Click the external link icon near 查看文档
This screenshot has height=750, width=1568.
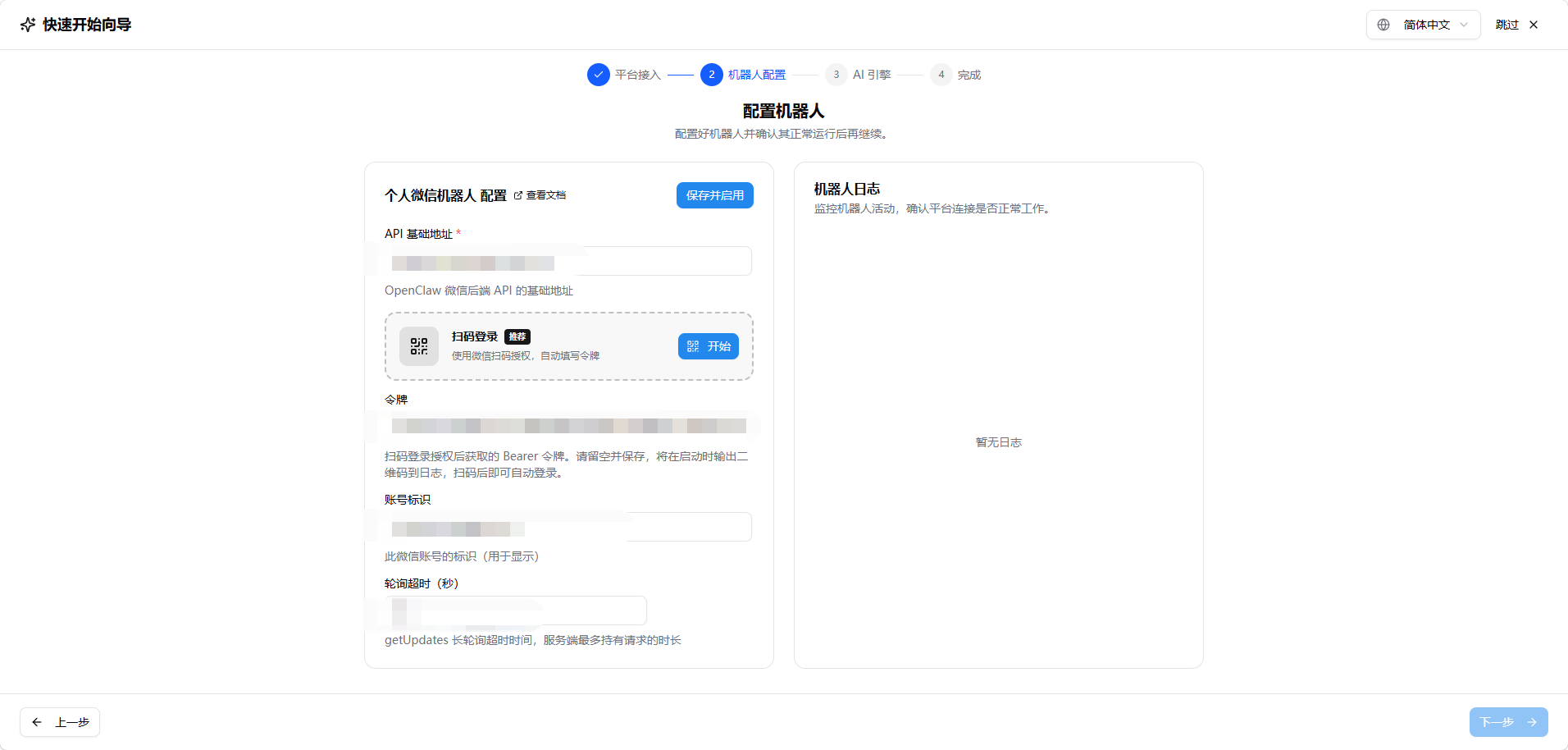[x=518, y=195]
